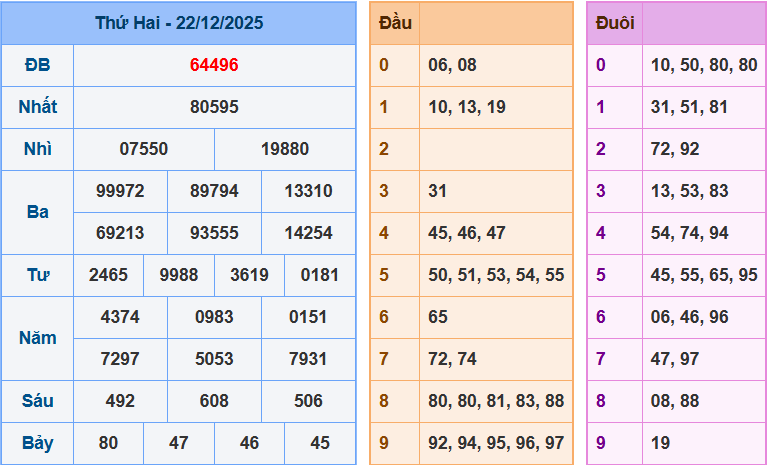Select Nhì prize number 07550
Viewport: 767px width, 465px height.
(144, 149)
